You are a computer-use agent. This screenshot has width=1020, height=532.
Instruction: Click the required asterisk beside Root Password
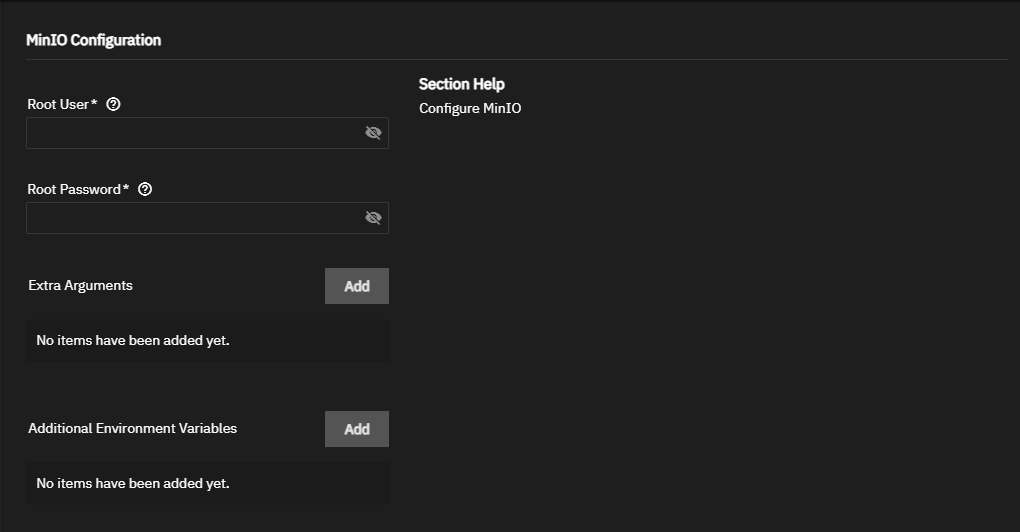[126, 188]
